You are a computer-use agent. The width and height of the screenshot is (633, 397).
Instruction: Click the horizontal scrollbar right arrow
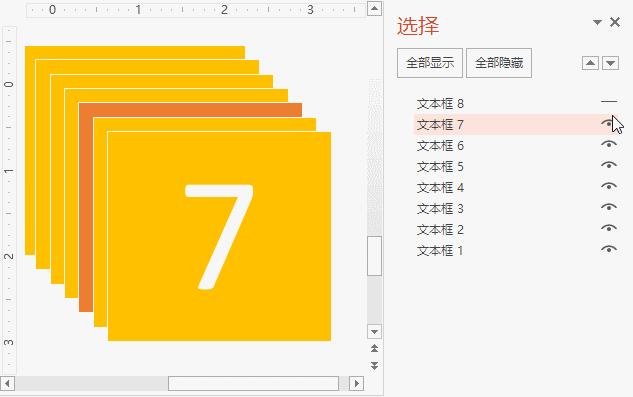356,383
